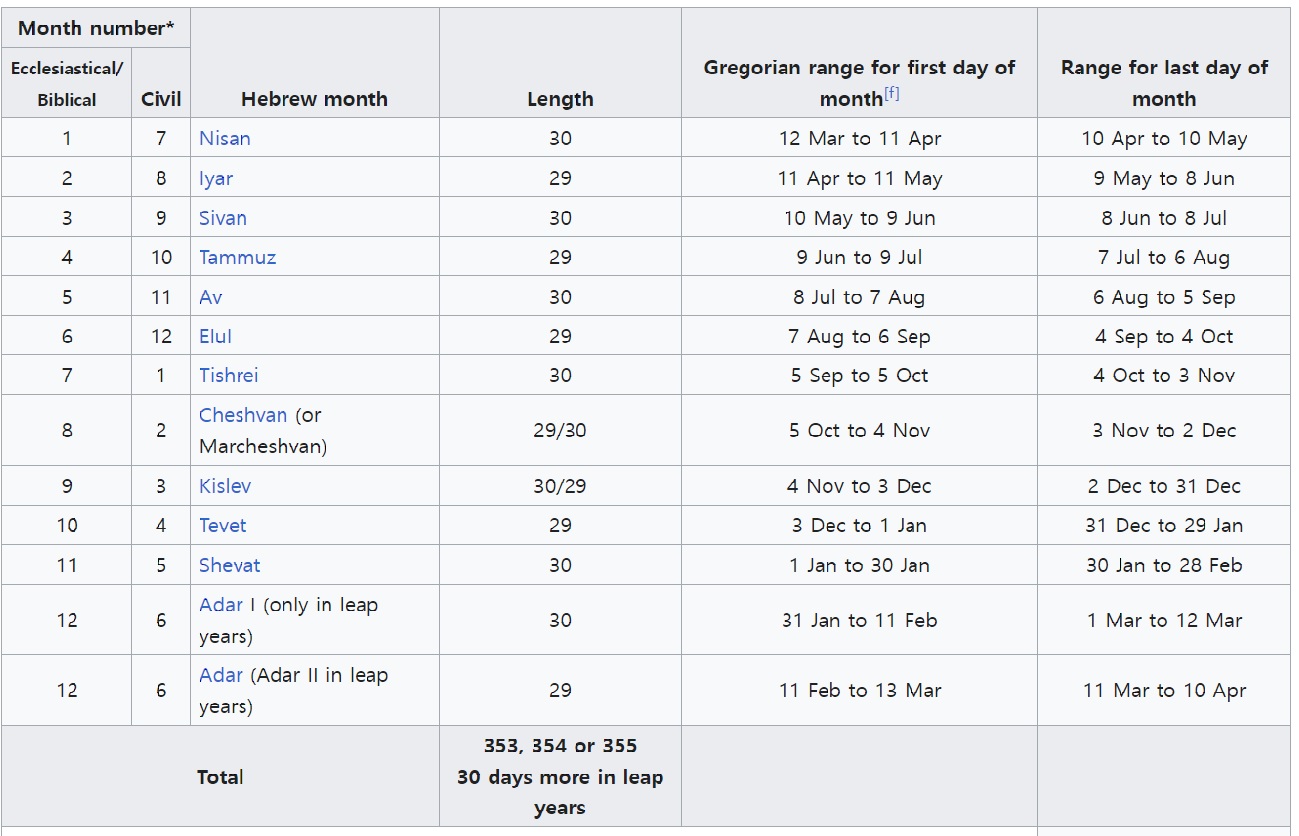Select the '1 Jan to 30 Jan' cell

click(x=860, y=565)
